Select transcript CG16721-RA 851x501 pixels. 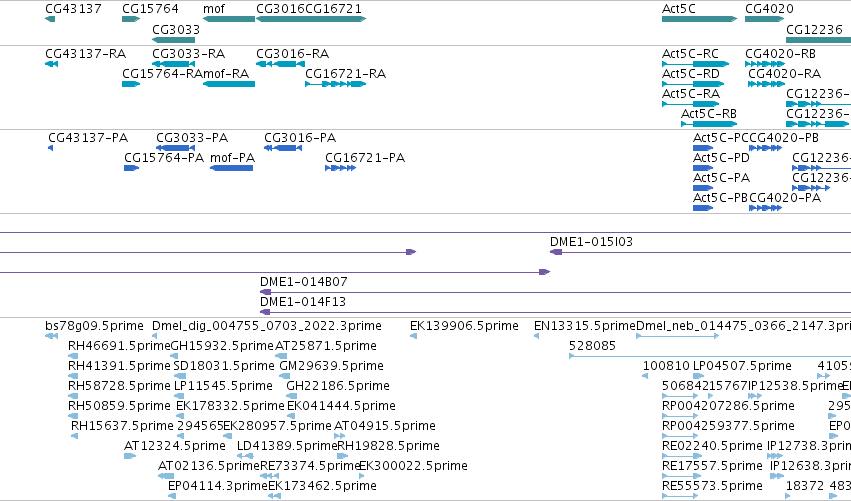(x=335, y=84)
